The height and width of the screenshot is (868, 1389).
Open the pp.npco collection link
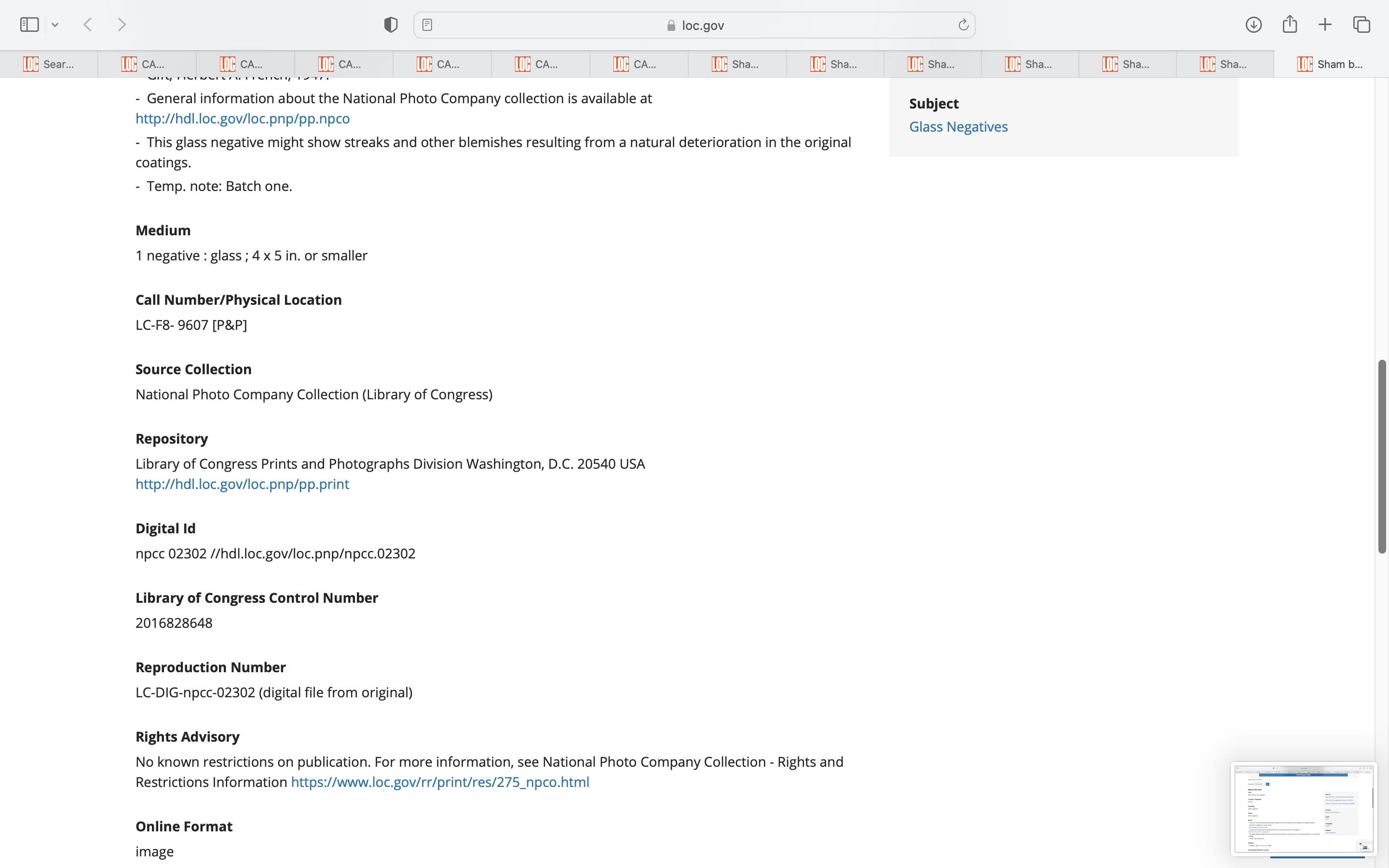click(242, 118)
